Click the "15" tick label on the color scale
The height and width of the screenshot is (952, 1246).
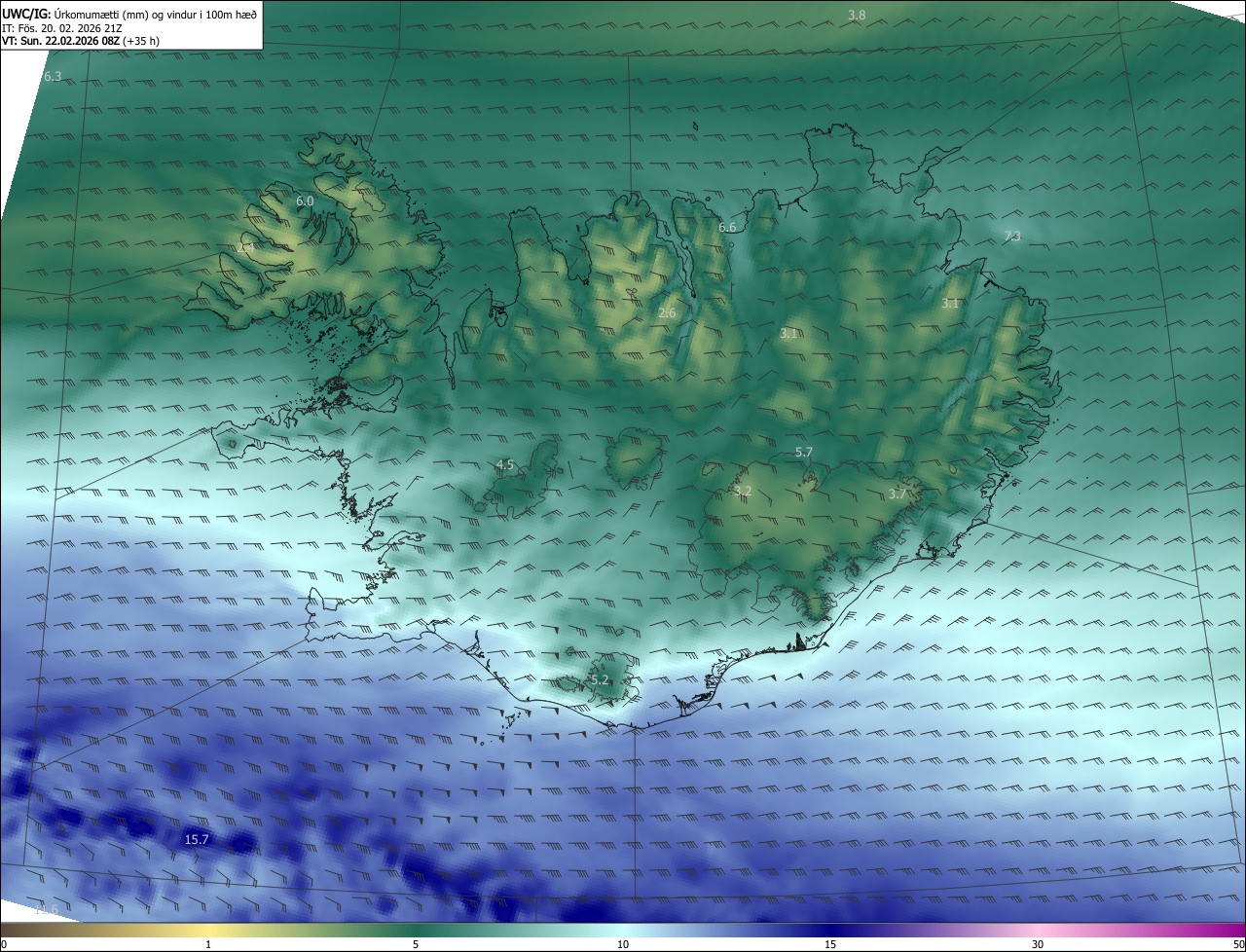click(x=830, y=944)
